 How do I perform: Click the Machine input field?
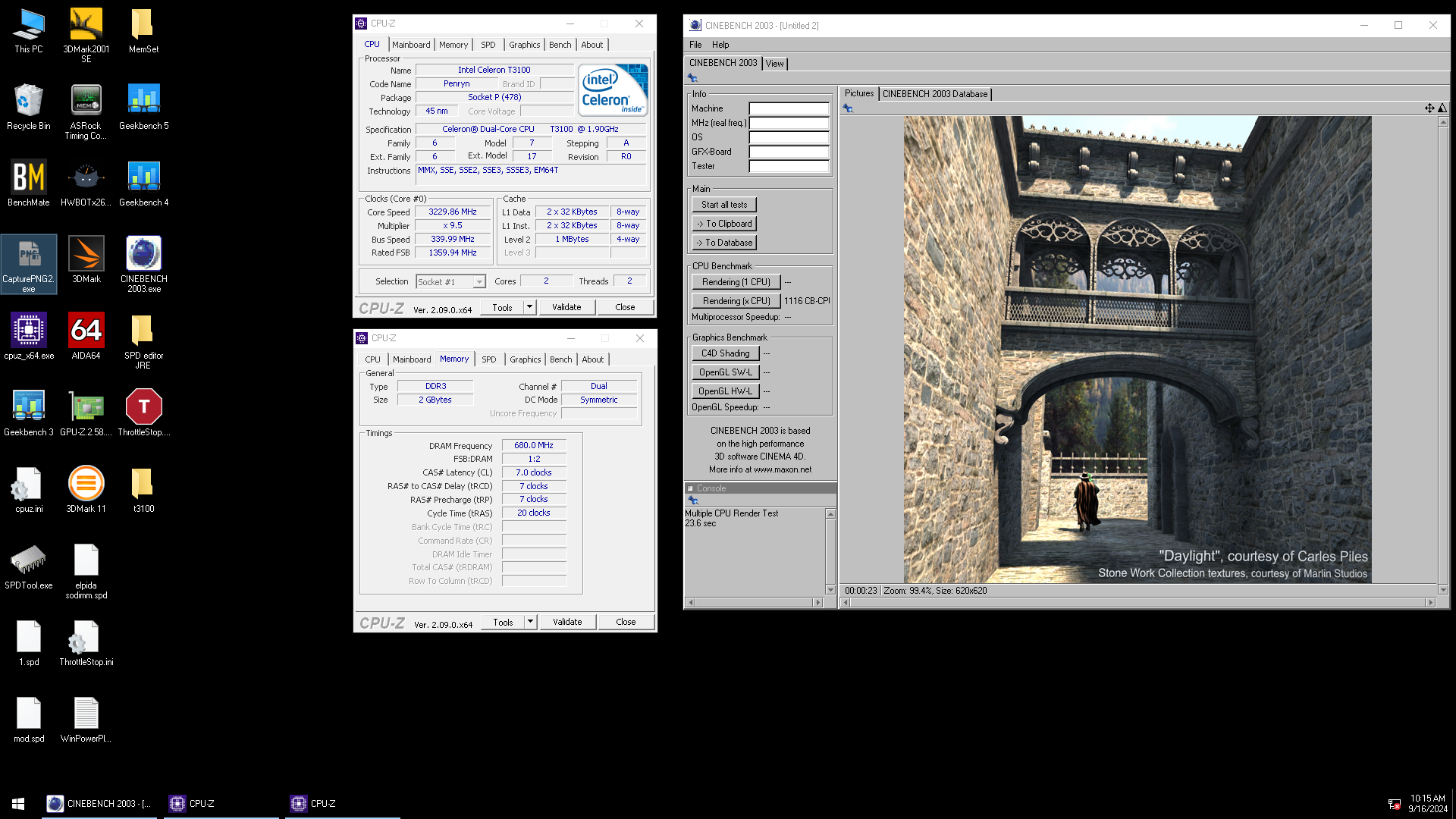(789, 108)
